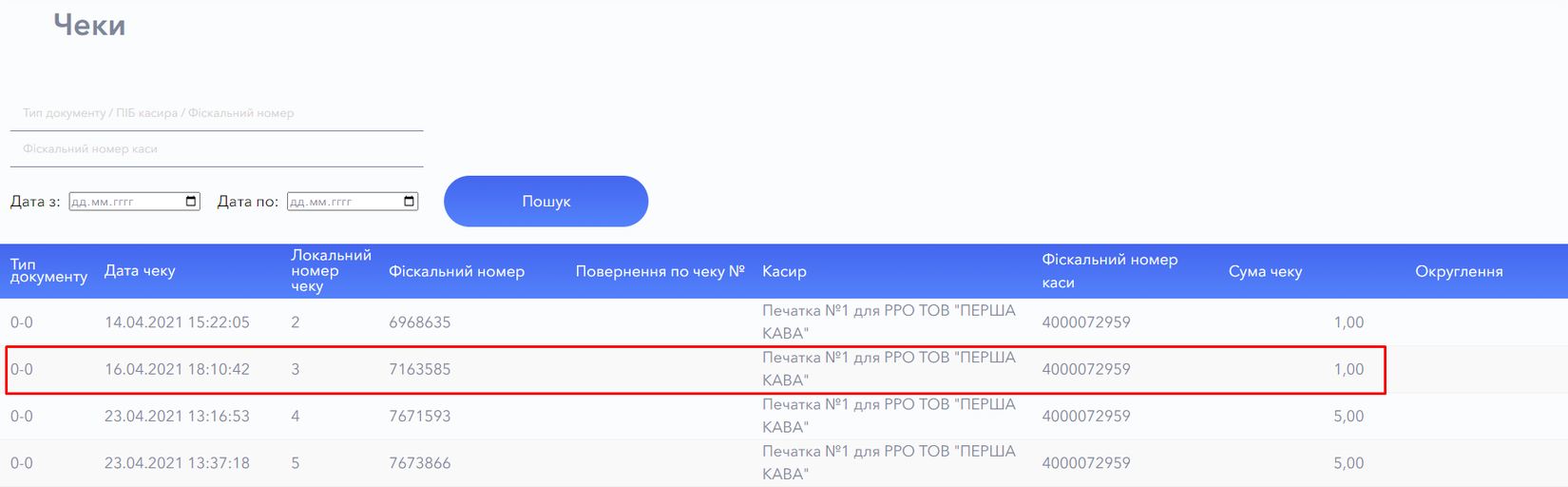Open the receipt dated 23.04.2021 13:16:53
1568x487 pixels.
click(x=177, y=417)
